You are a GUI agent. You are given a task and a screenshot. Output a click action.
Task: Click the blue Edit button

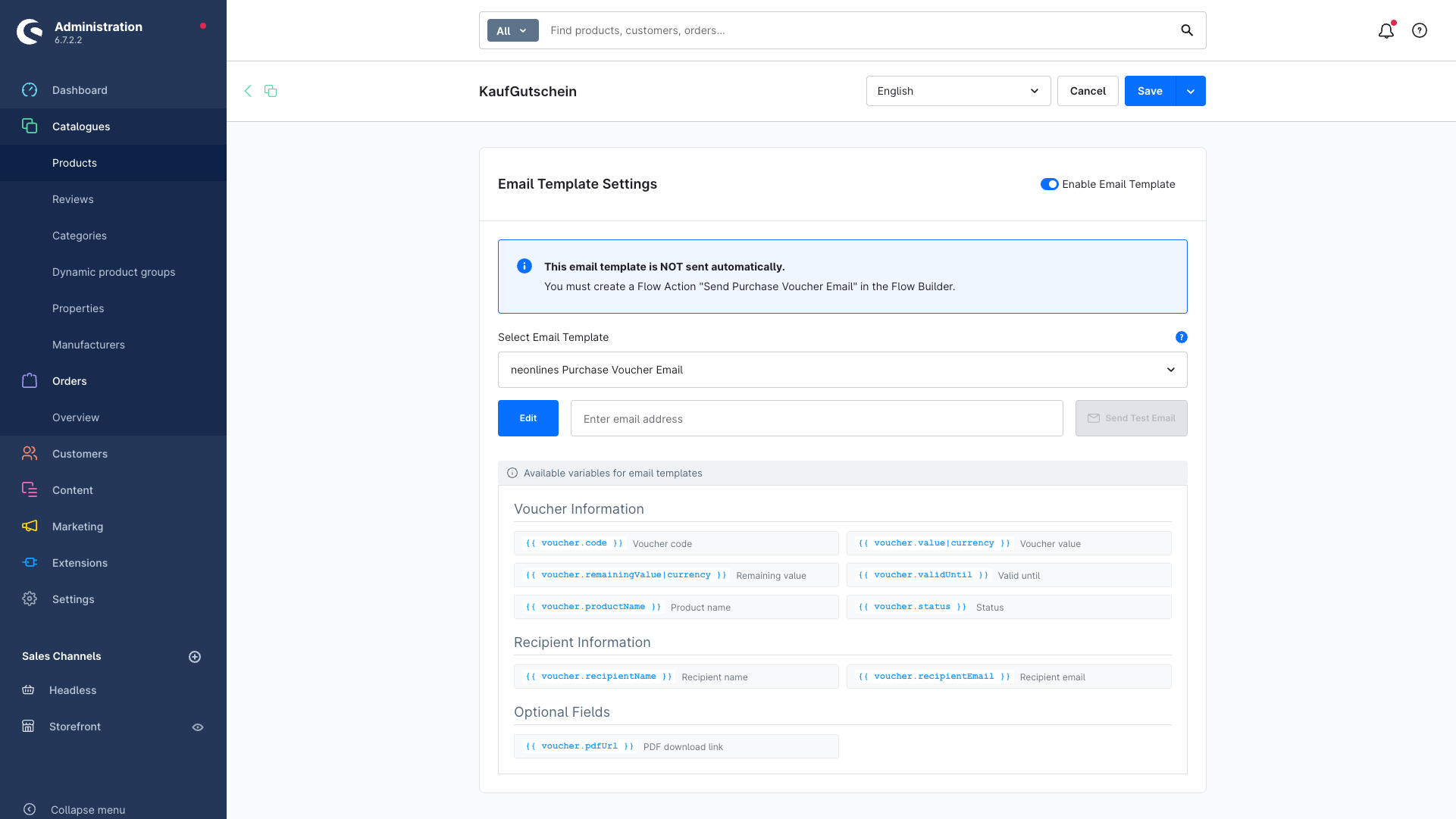point(528,418)
